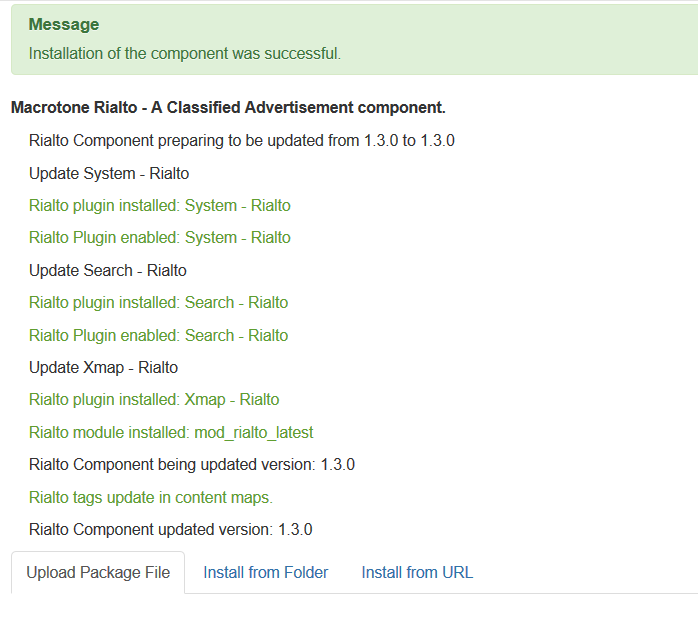Click the Rialto tags update line
The image size is (698, 617).
[151, 497]
